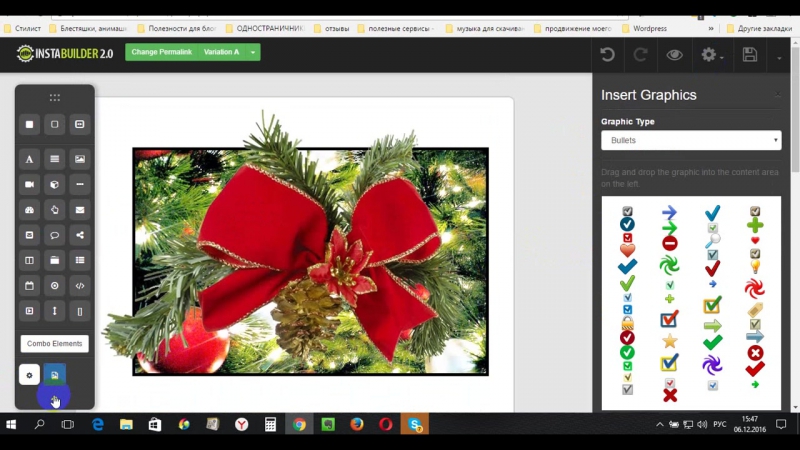
Task: Select the bullet list element tool
Action: click(x=80, y=260)
